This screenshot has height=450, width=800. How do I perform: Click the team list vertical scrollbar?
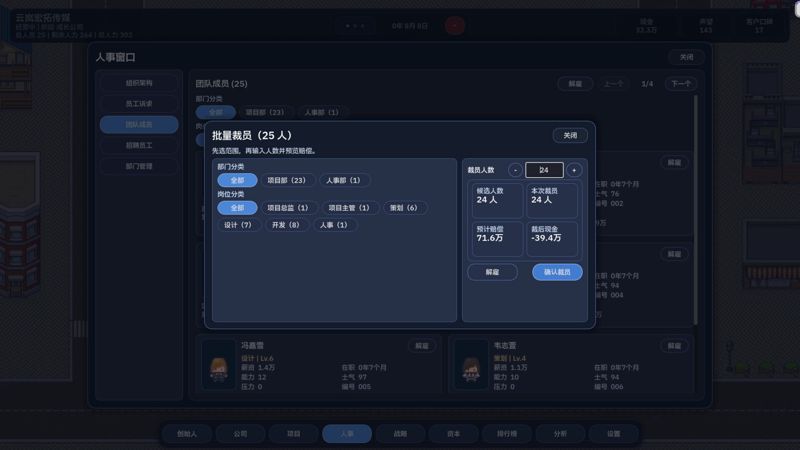(695, 209)
